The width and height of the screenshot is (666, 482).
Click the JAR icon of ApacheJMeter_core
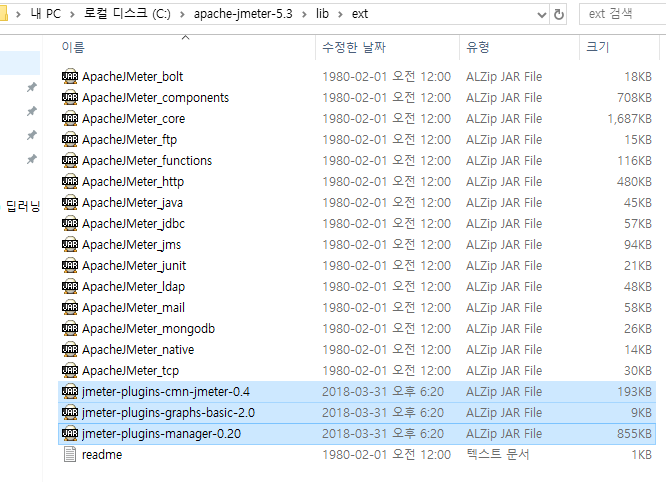[x=70, y=118]
